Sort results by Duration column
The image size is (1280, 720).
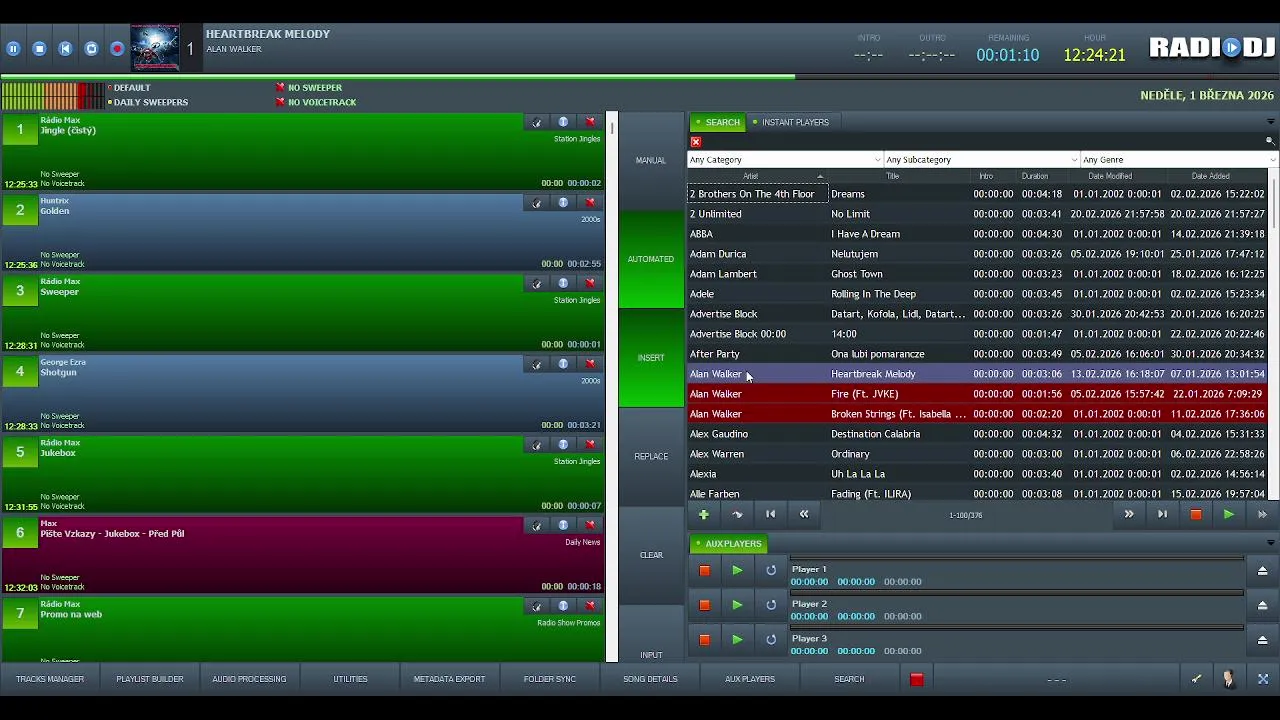pyautogui.click(x=1035, y=177)
